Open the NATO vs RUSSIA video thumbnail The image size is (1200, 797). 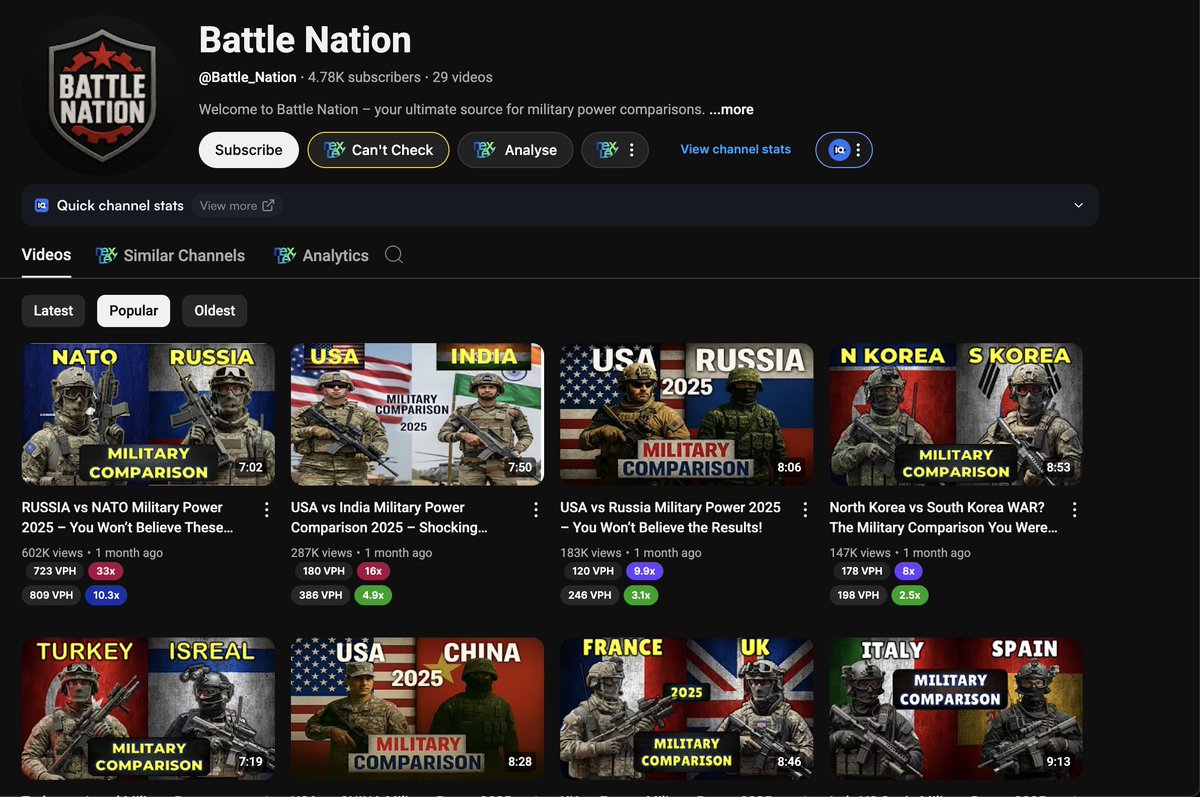[148, 414]
